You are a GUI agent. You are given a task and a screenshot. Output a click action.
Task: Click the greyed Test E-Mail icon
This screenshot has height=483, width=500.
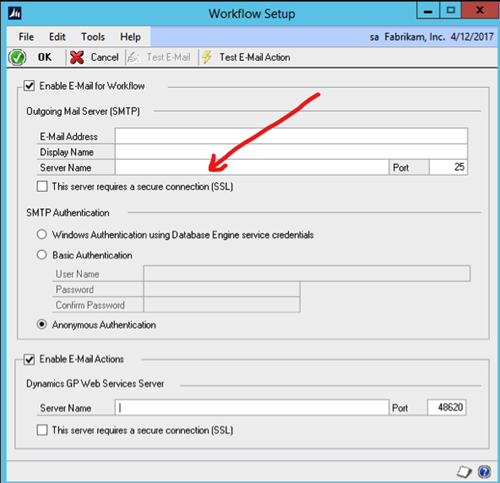133,57
